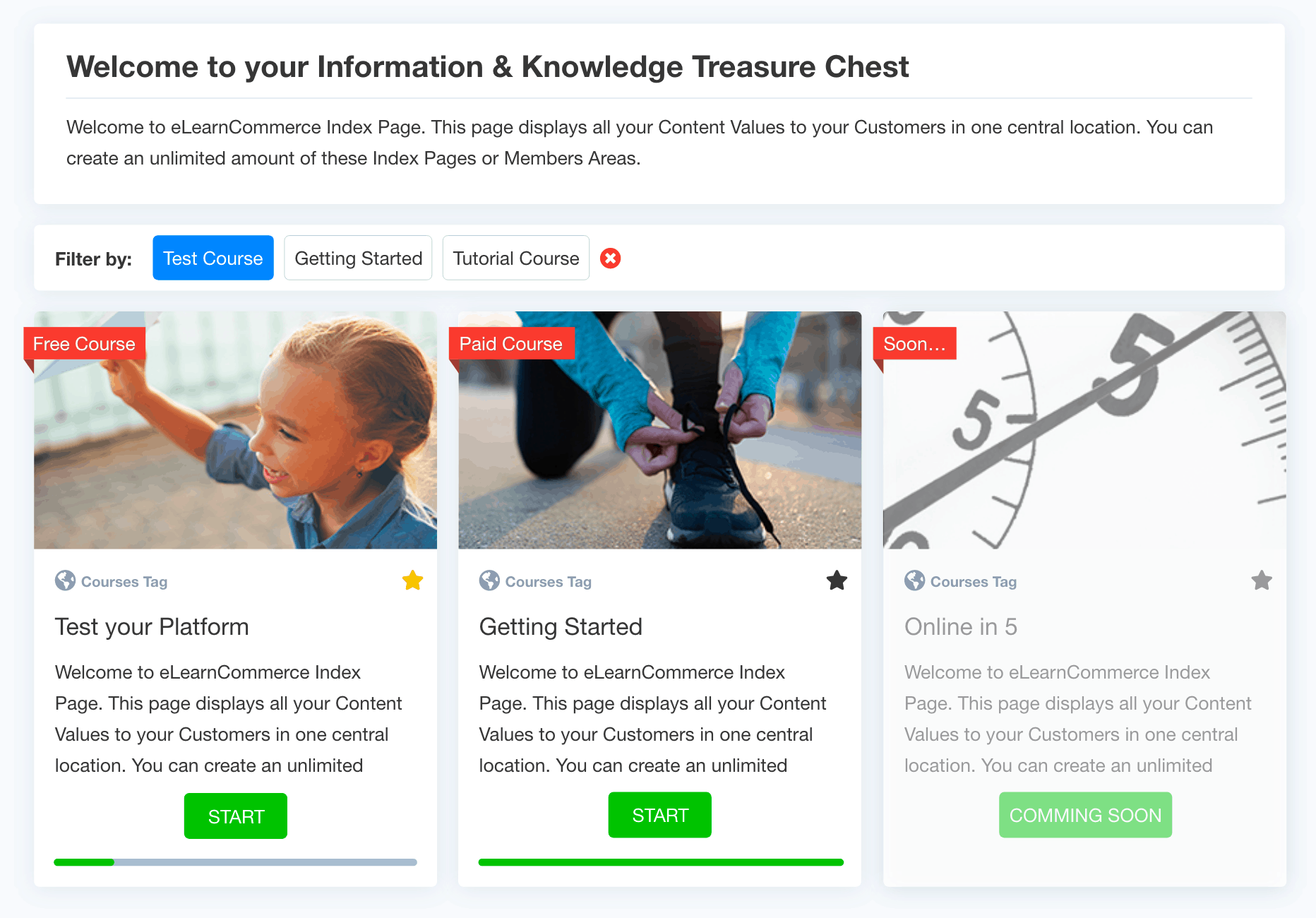Select the Test Course filter tab
Image resolution: width=1316 pixels, height=918 pixels.
[213, 258]
